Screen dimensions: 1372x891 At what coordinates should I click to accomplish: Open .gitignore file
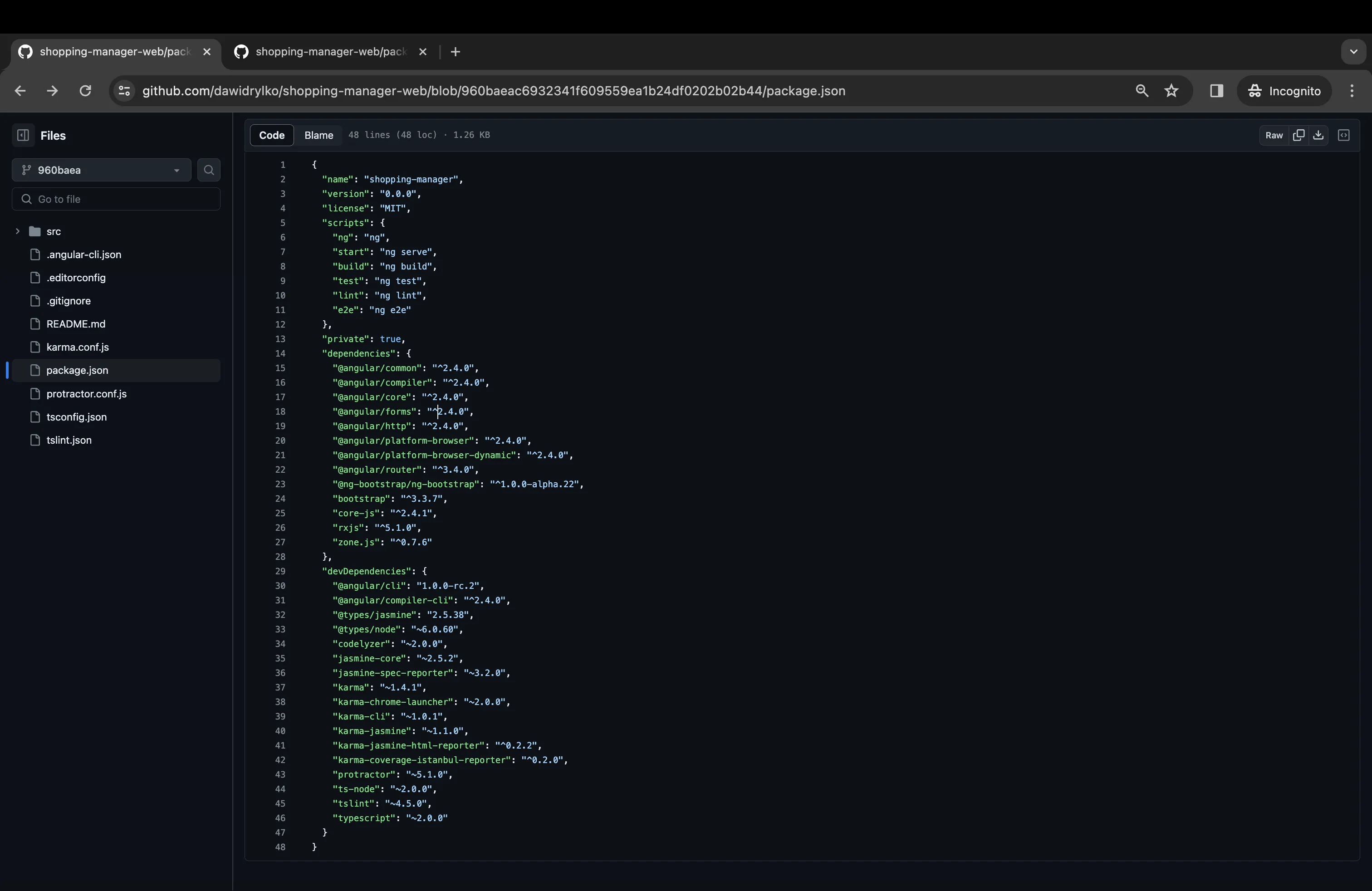(69, 301)
